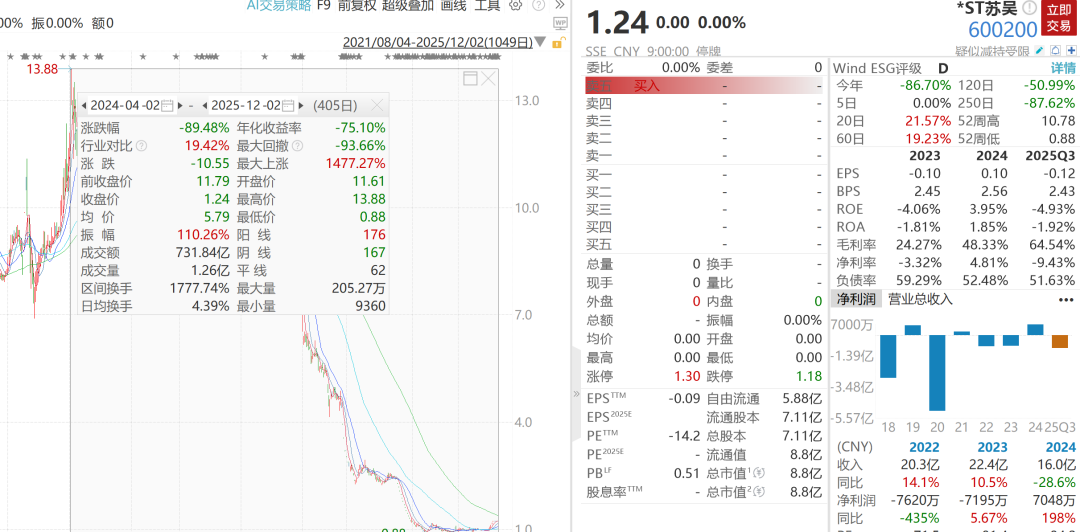The image size is (1080, 532).
Task: Click 疑似减持受限 tag text
Action: tap(993, 51)
